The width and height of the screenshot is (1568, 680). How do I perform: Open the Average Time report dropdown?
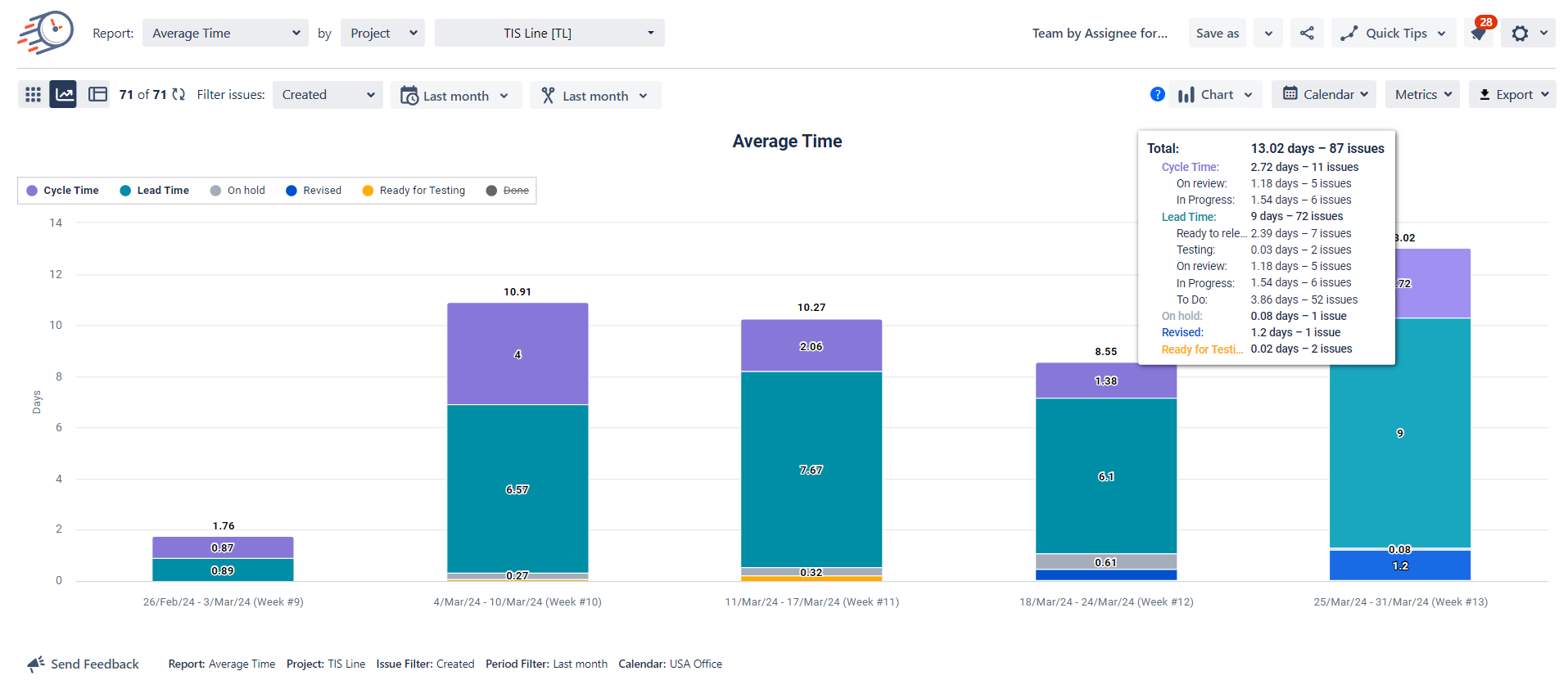tap(225, 34)
